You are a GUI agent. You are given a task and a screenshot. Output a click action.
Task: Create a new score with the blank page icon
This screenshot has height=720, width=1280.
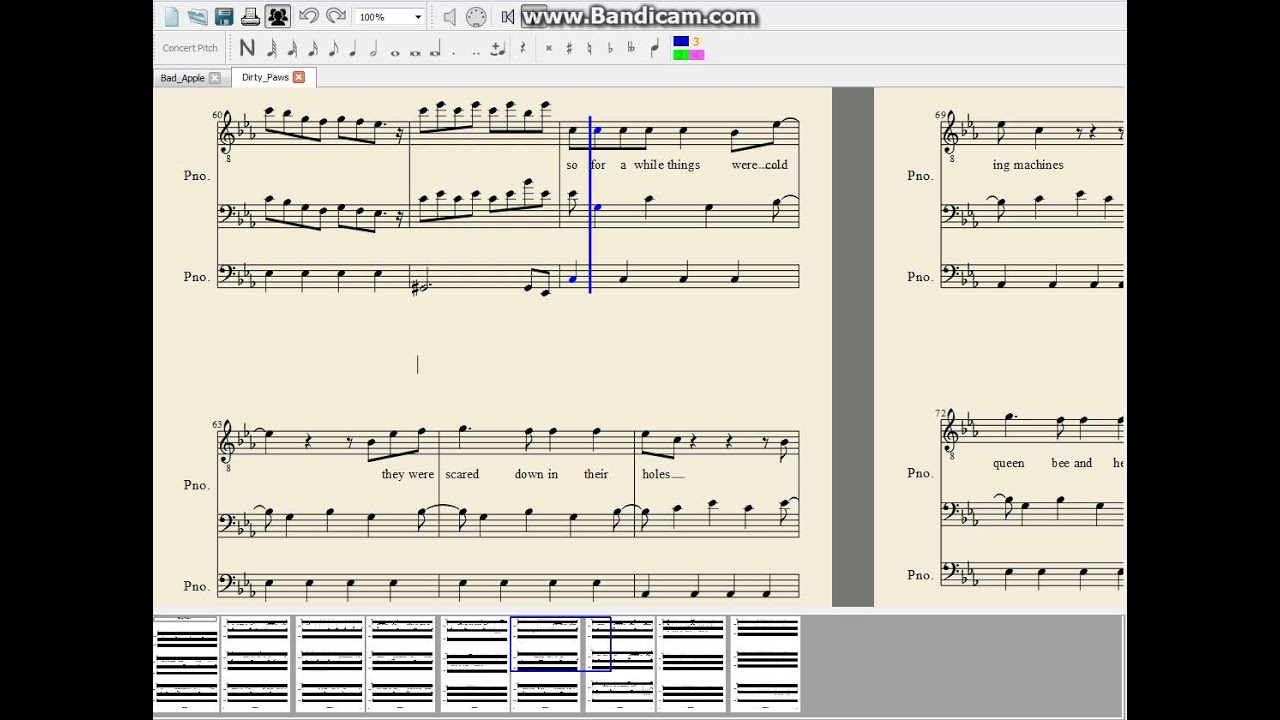click(x=172, y=17)
